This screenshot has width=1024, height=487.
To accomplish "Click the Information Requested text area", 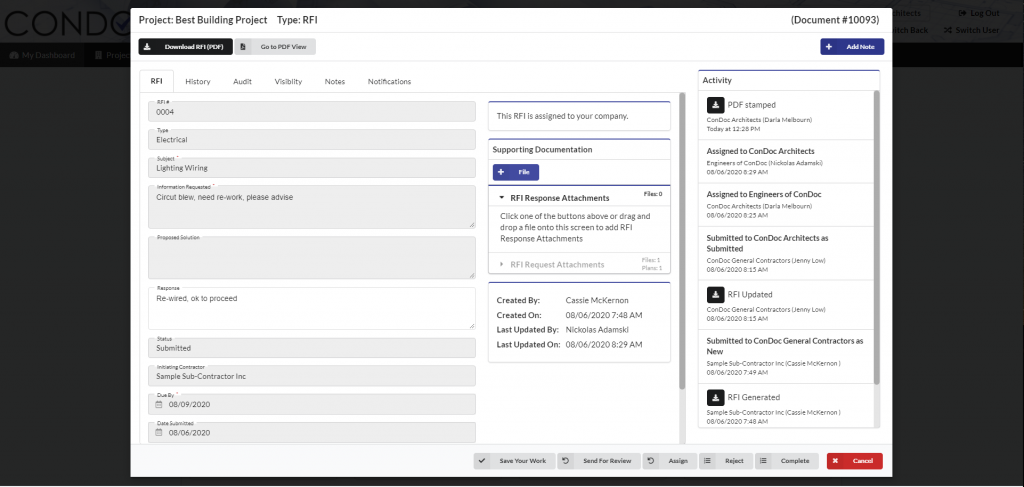I will click(312, 207).
